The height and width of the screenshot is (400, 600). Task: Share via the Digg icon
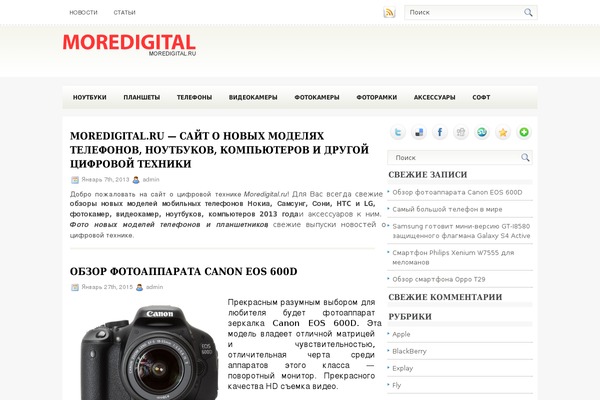[461, 132]
